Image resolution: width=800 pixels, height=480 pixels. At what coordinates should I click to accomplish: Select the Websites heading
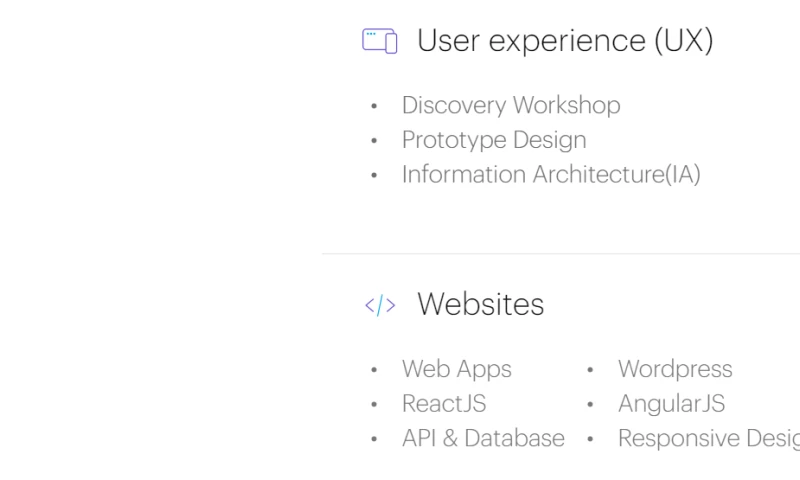coord(480,305)
